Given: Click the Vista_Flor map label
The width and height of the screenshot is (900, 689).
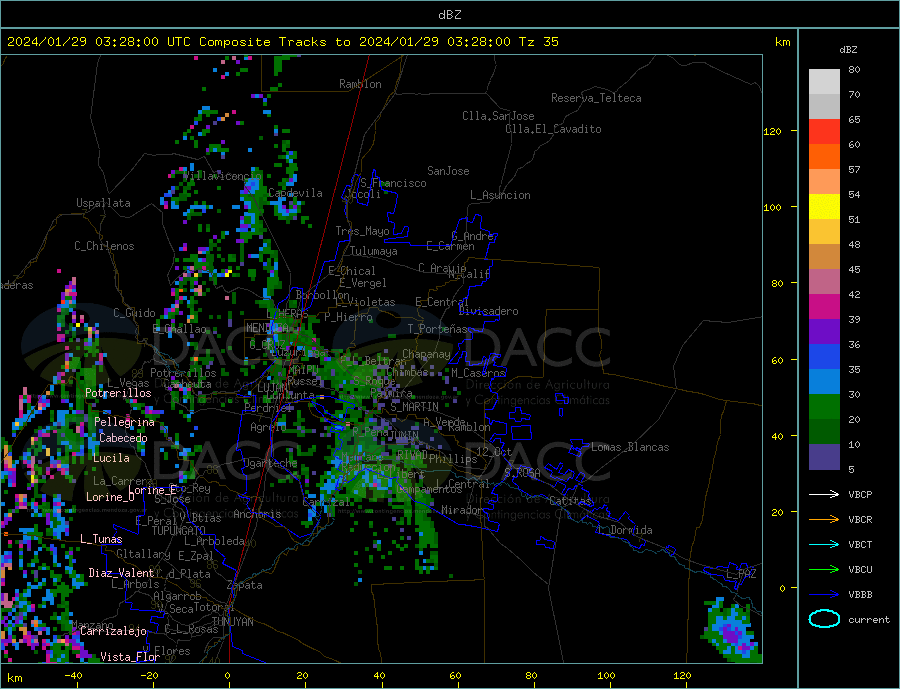Looking at the screenshot, I should coord(130,657).
